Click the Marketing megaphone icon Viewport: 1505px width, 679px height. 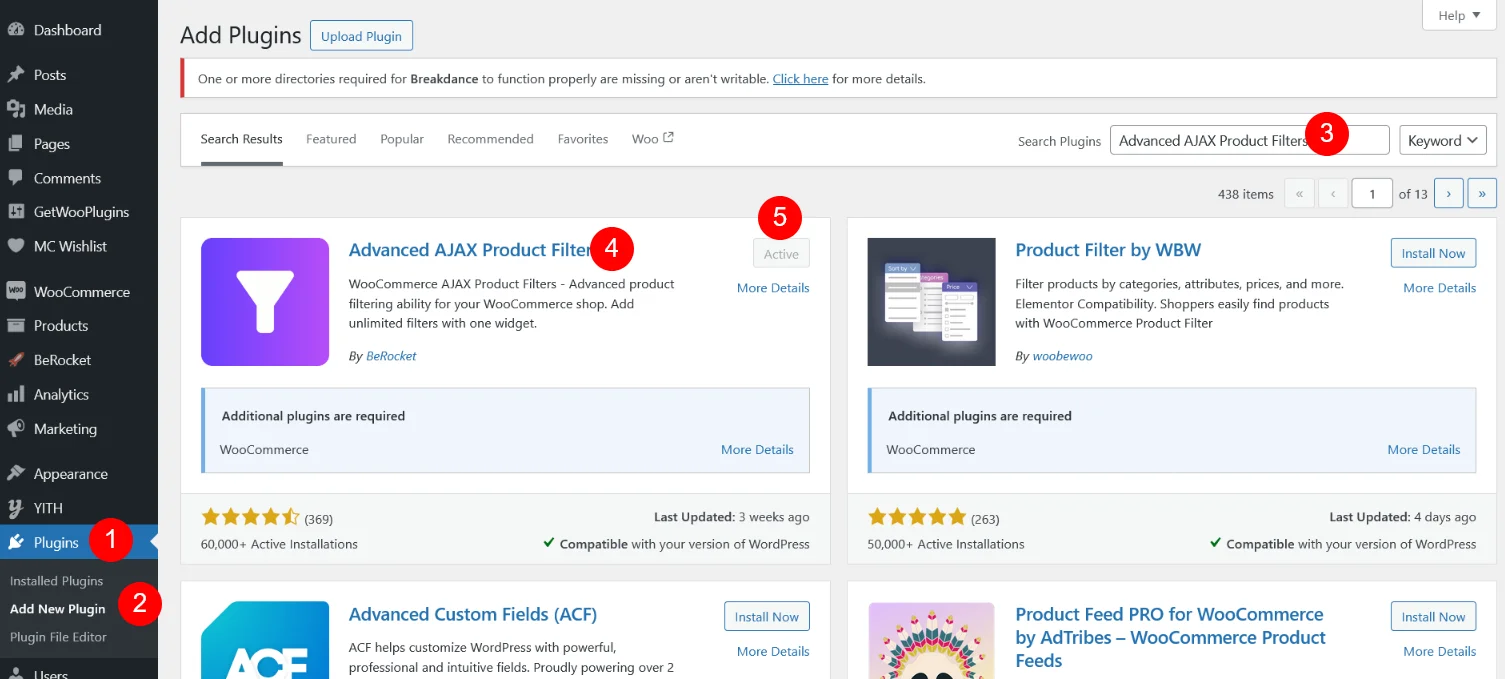click(x=16, y=429)
